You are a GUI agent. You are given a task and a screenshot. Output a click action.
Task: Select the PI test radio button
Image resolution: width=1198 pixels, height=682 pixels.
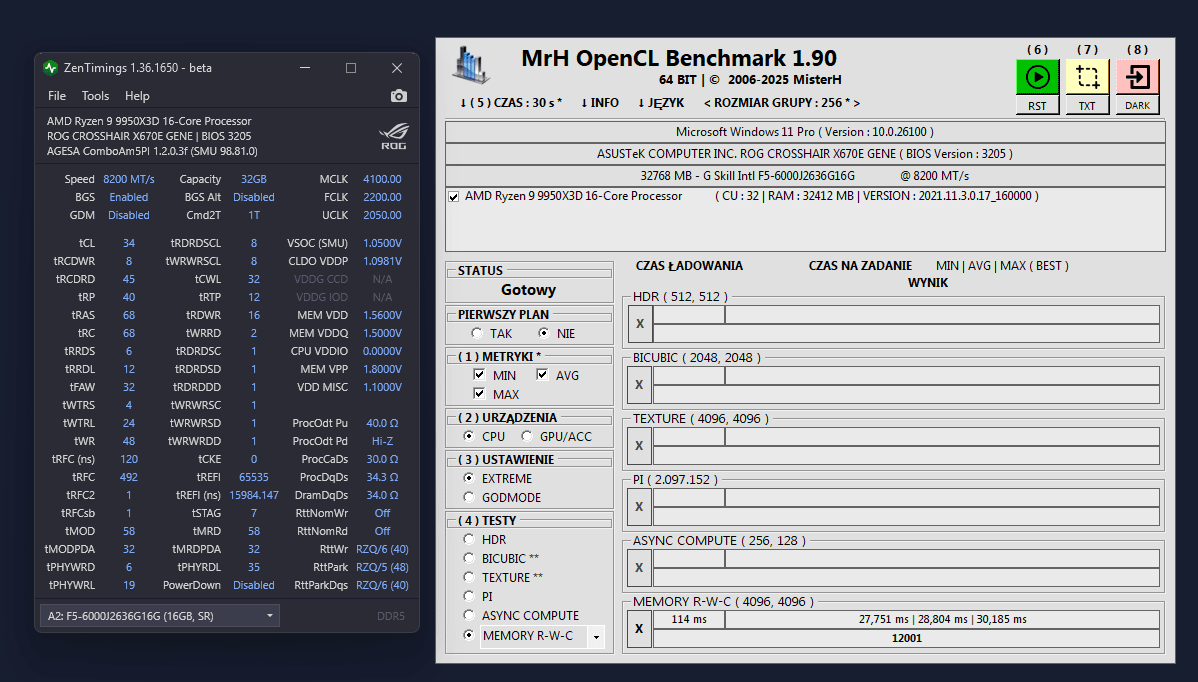[x=468, y=596]
